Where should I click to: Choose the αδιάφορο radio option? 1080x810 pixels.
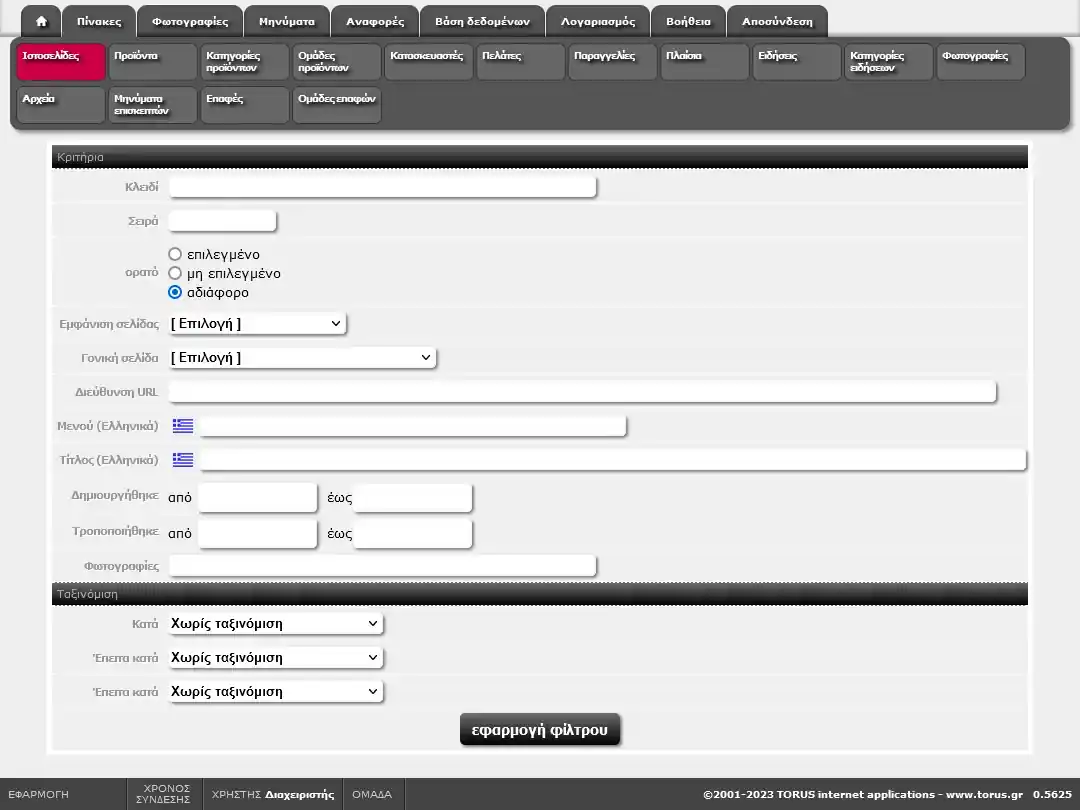pyautogui.click(x=175, y=292)
